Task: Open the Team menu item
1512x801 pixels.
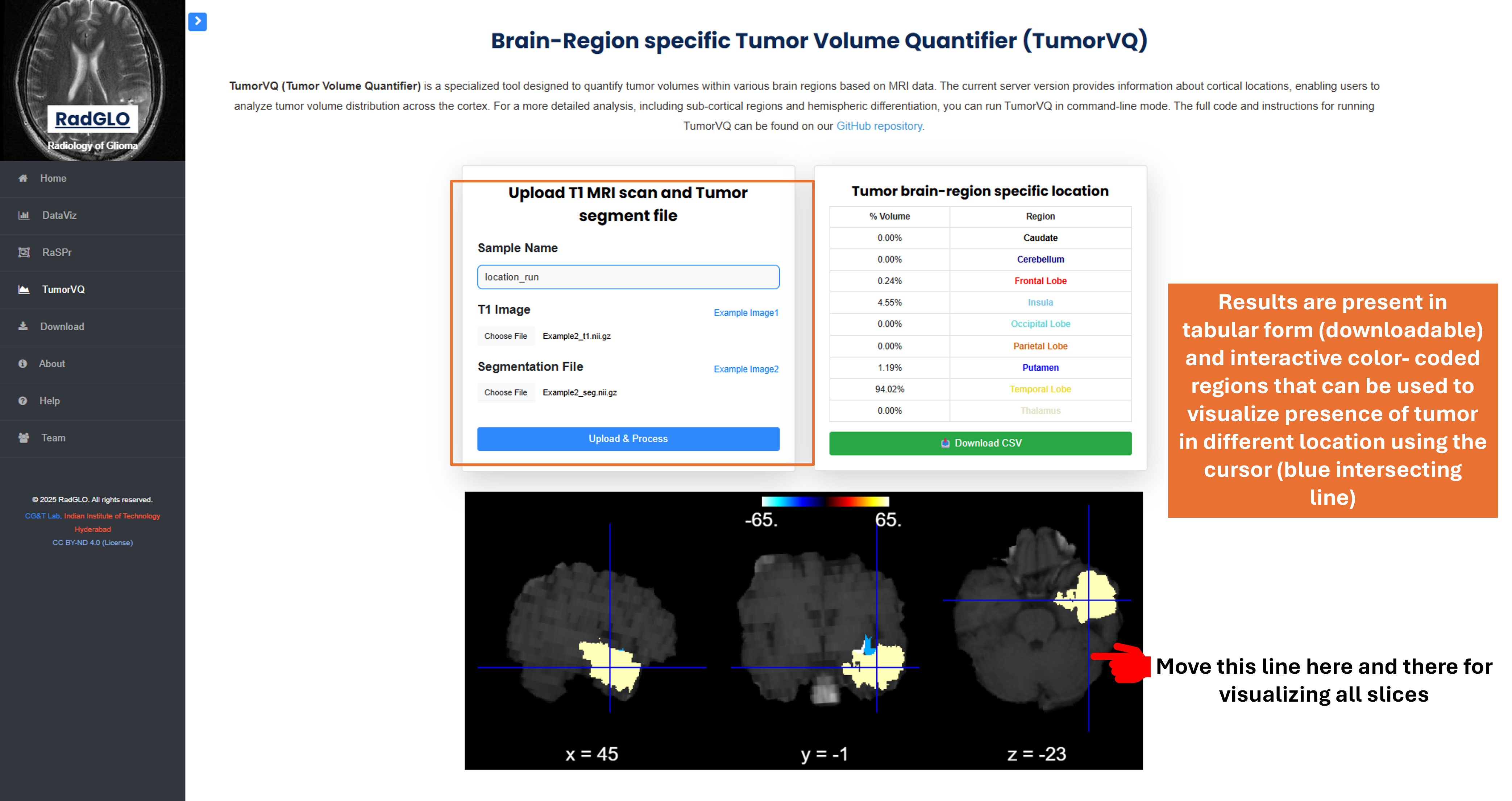Action: [x=93, y=438]
